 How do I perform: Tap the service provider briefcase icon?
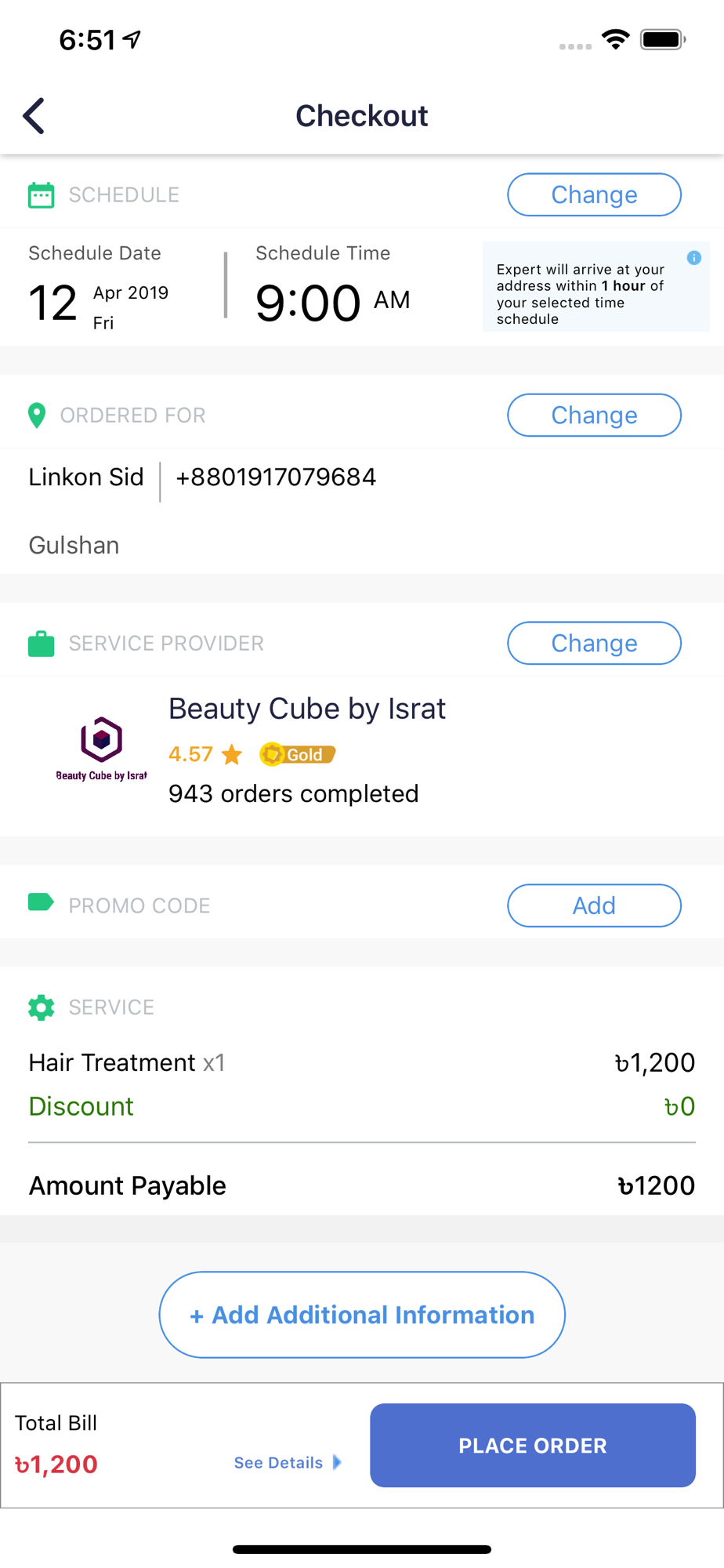point(42,643)
